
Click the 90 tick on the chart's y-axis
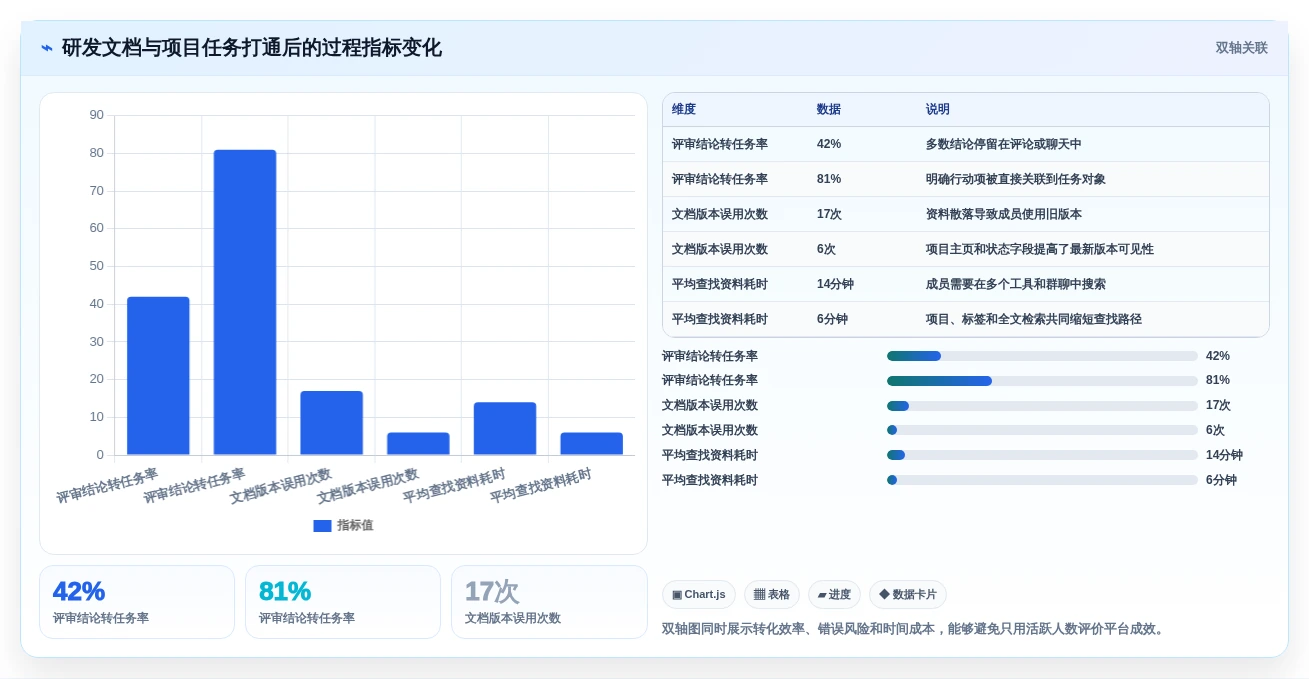[x=97, y=115]
